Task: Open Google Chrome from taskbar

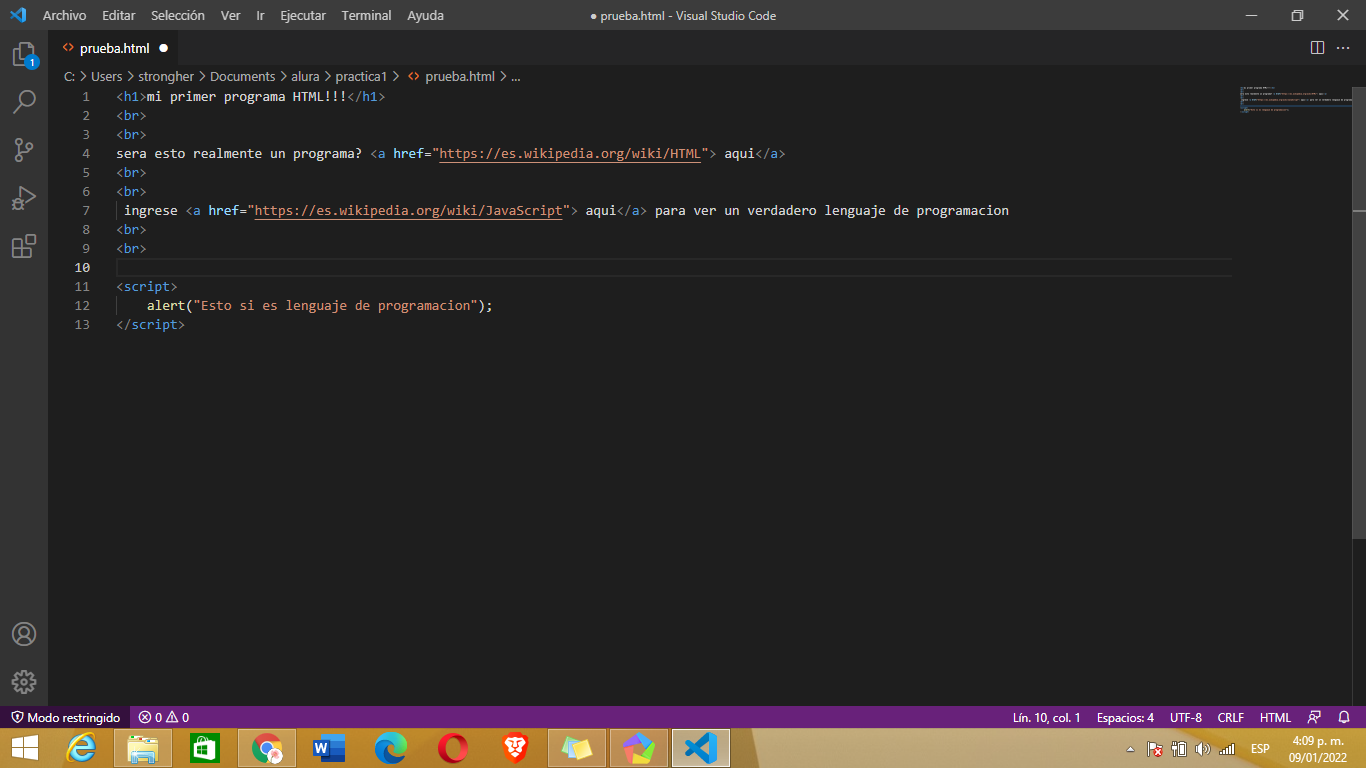Action: [x=267, y=748]
